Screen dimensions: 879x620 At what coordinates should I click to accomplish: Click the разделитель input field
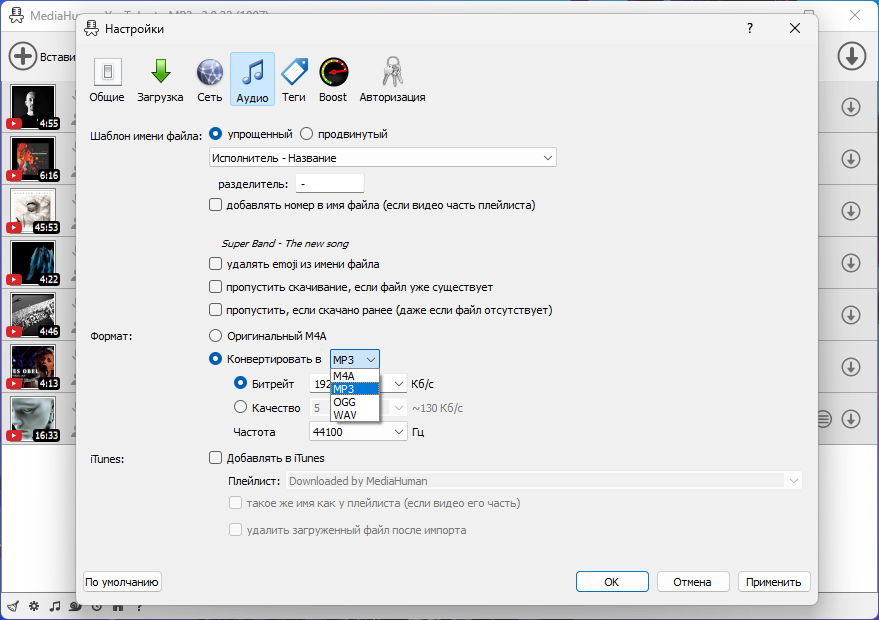point(330,183)
